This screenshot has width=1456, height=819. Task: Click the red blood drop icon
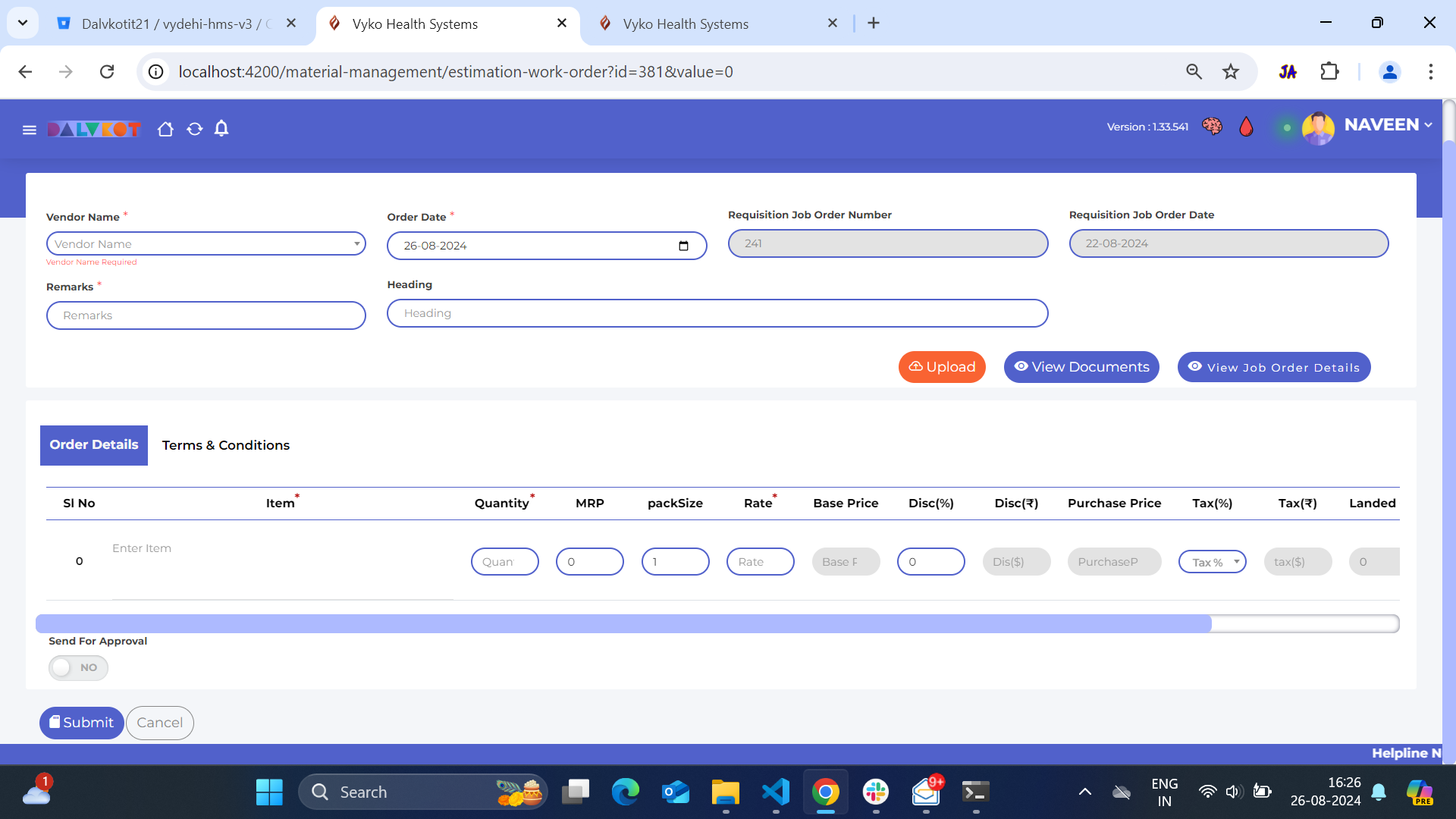point(1246,127)
